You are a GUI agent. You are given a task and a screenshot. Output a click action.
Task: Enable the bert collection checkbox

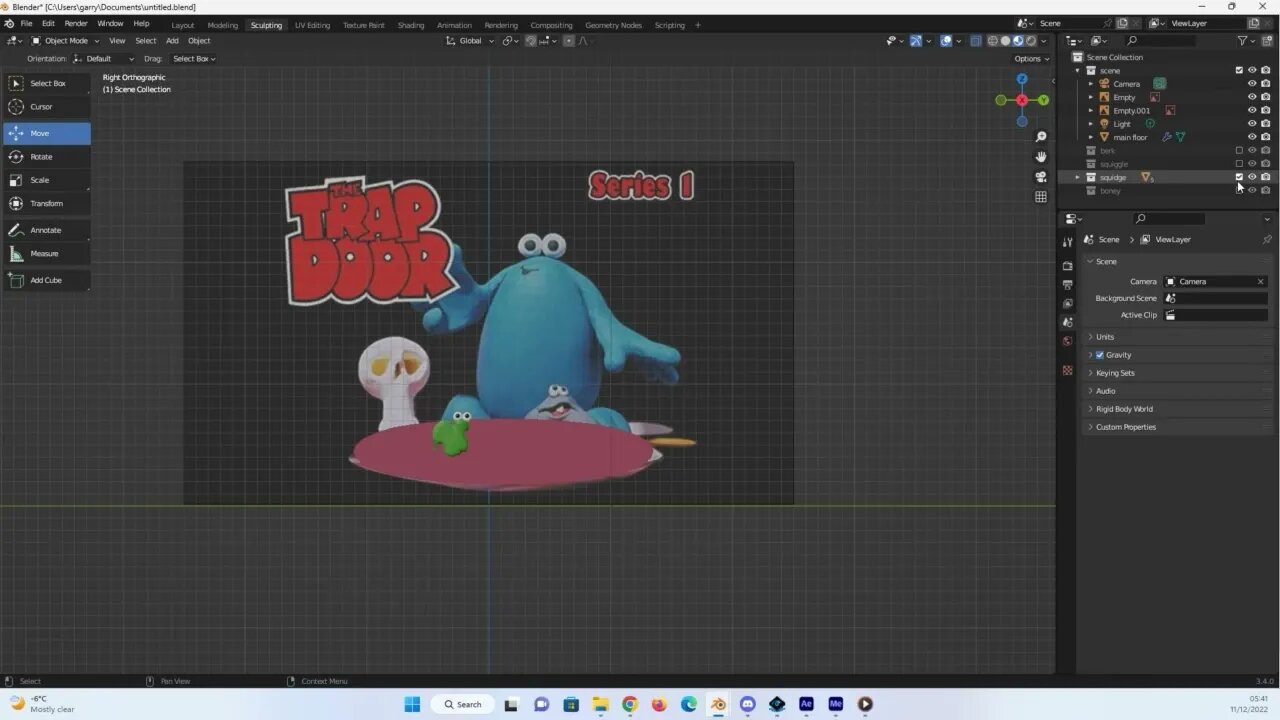pyautogui.click(x=1239, y=151)
